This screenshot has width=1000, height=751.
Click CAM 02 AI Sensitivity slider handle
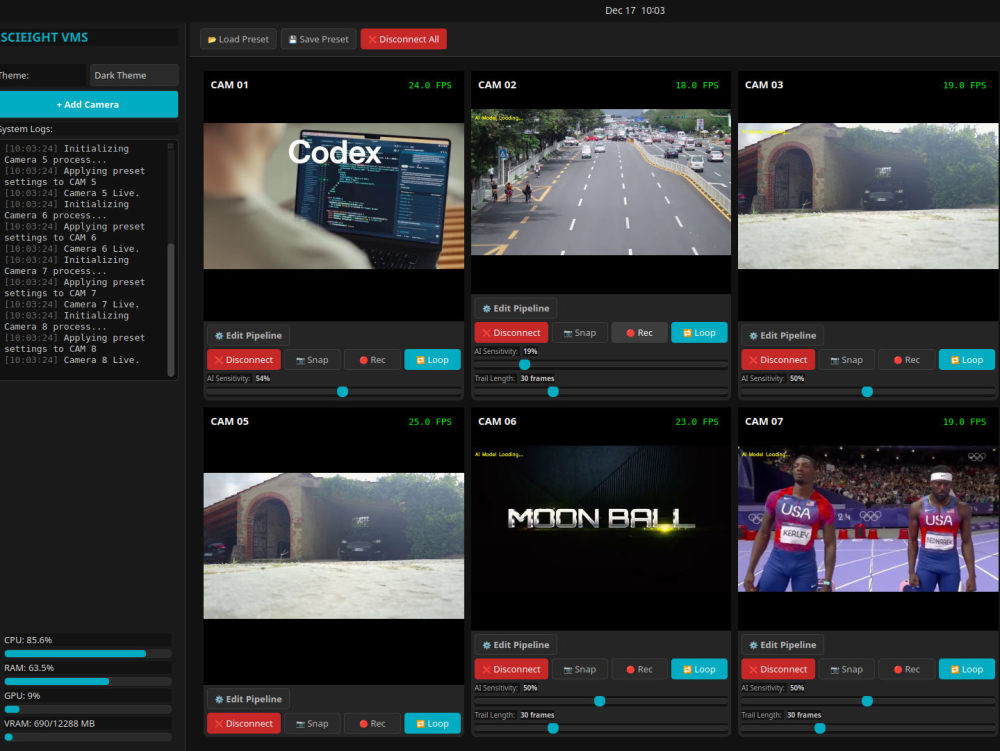coord(524,365)
